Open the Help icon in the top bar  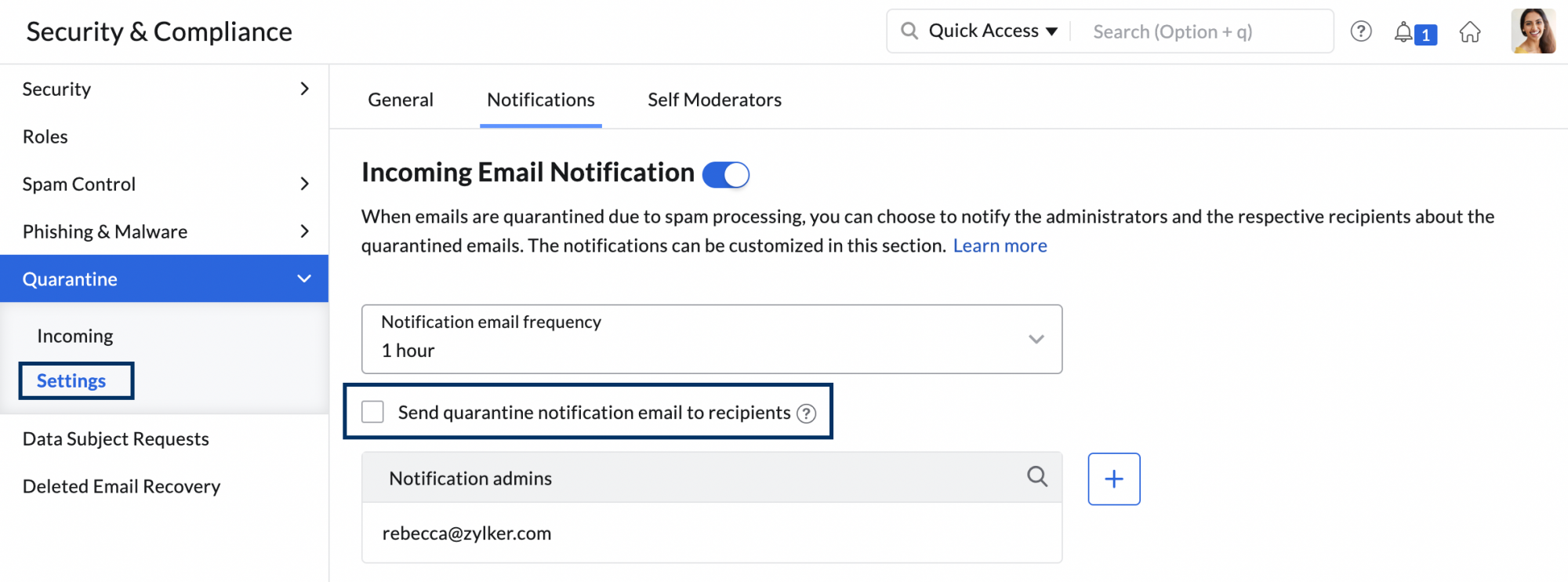[1361, 31]
